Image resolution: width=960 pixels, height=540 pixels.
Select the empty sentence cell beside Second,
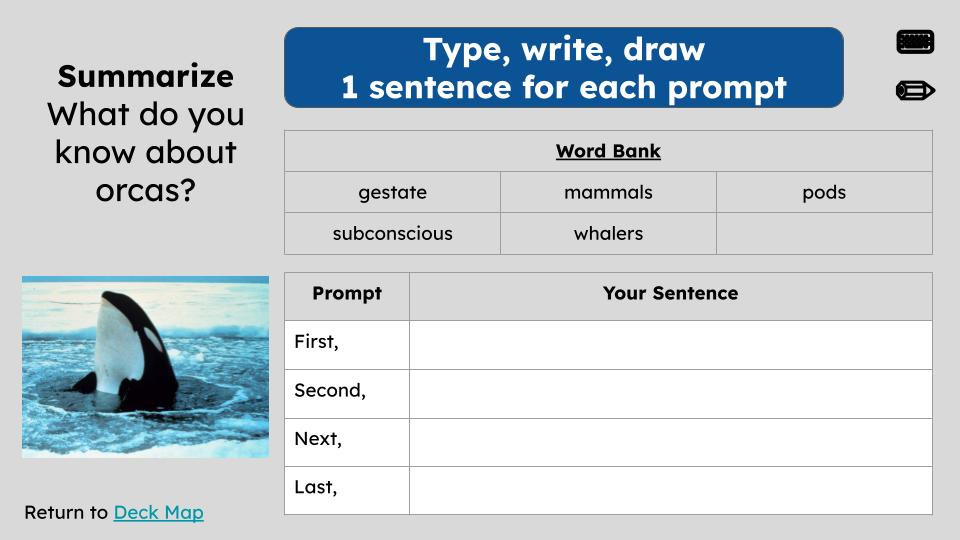670,394
